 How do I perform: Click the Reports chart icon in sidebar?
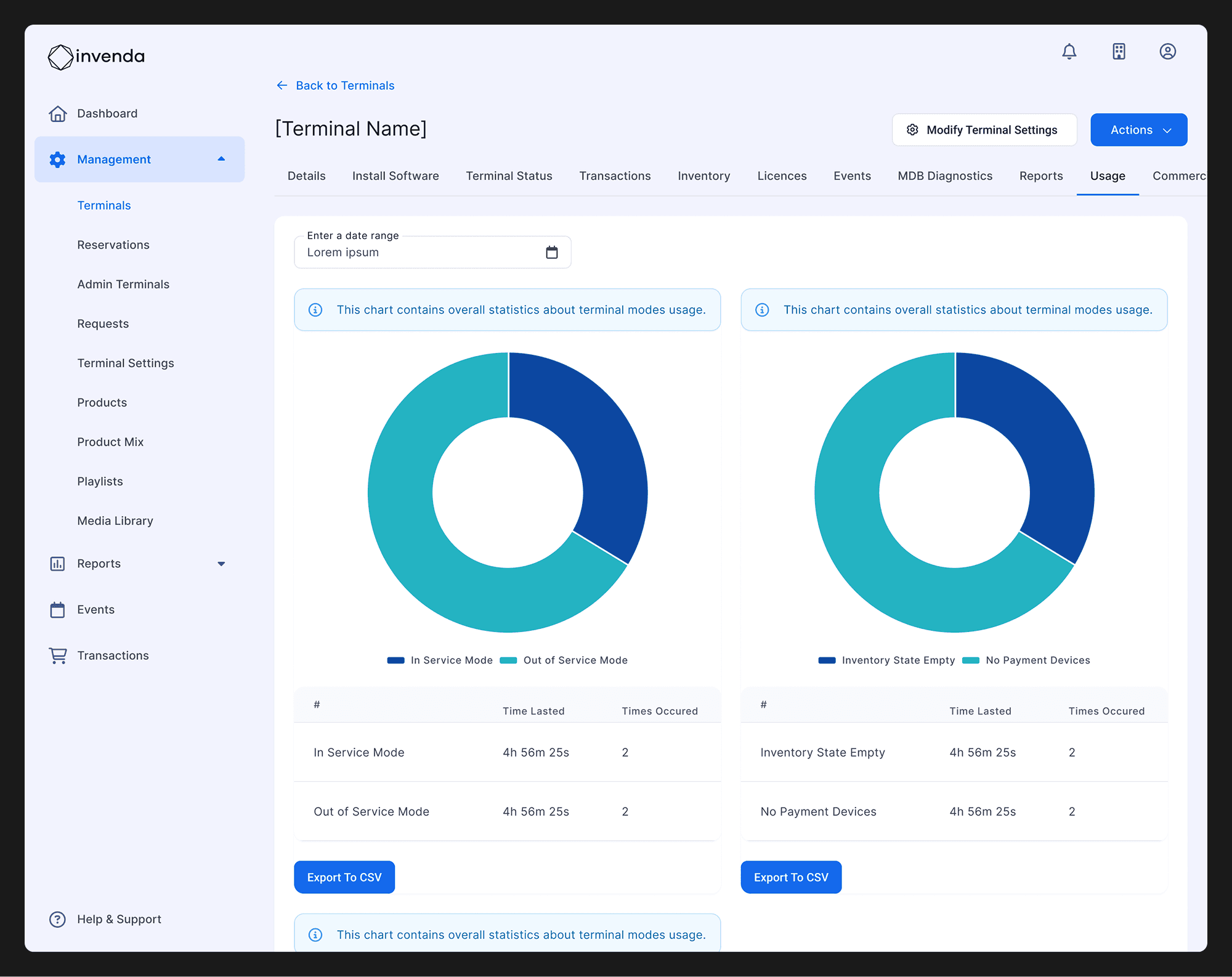click(x=57, y=564)
